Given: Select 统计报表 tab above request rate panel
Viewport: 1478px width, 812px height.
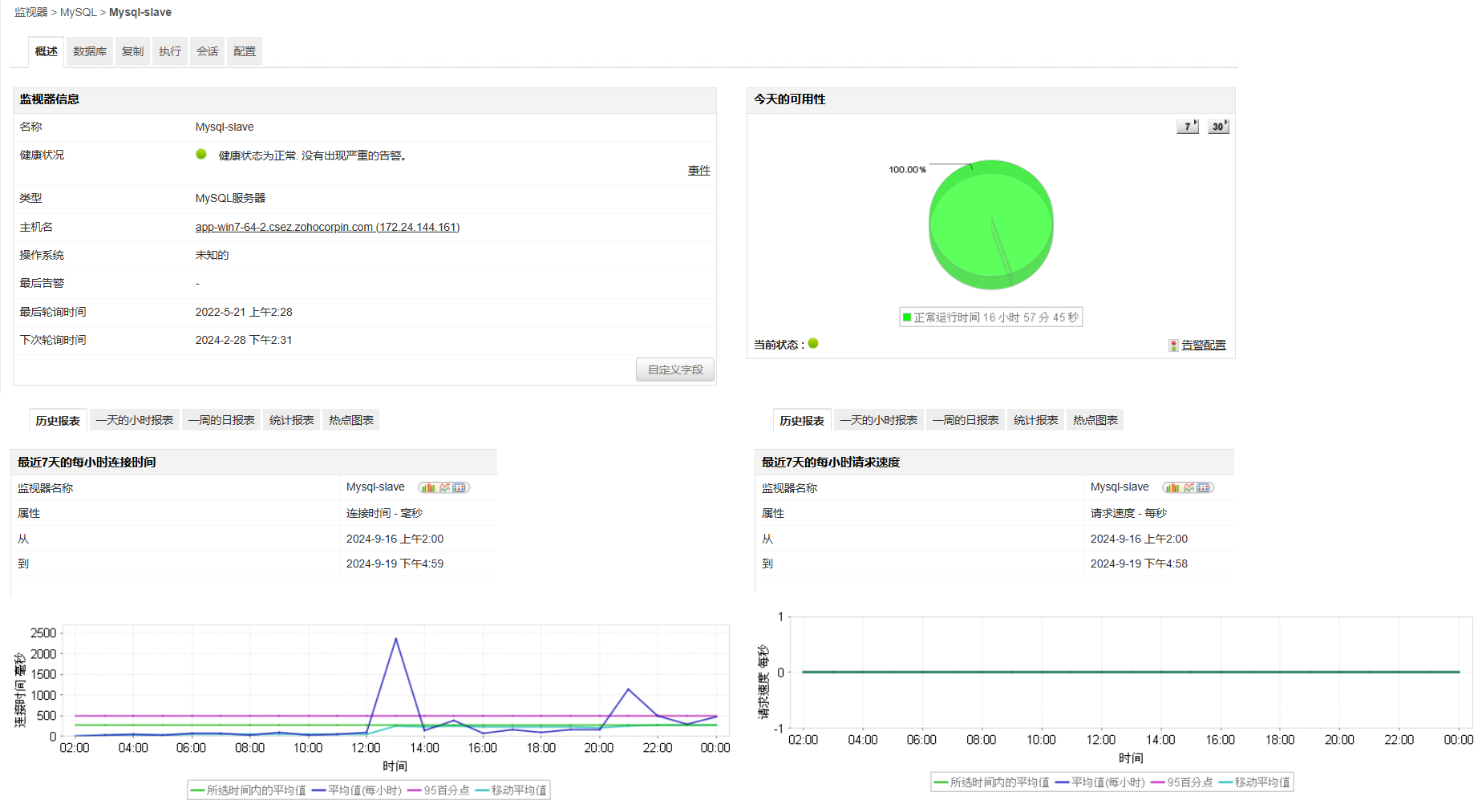Looking at the screenshot, I should (x=1036, y=420).
